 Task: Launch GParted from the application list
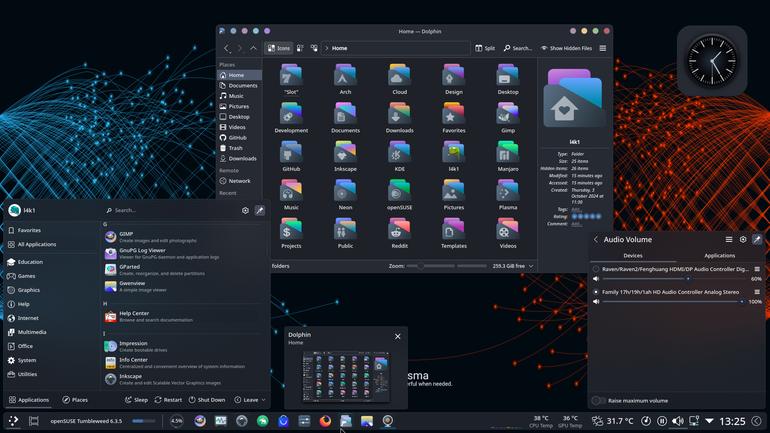(x=185, y=270)
